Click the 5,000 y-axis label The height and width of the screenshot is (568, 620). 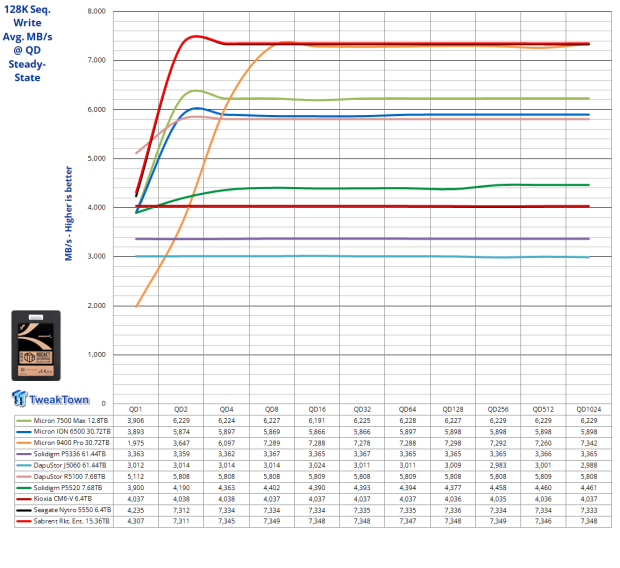tap(97, 158)
